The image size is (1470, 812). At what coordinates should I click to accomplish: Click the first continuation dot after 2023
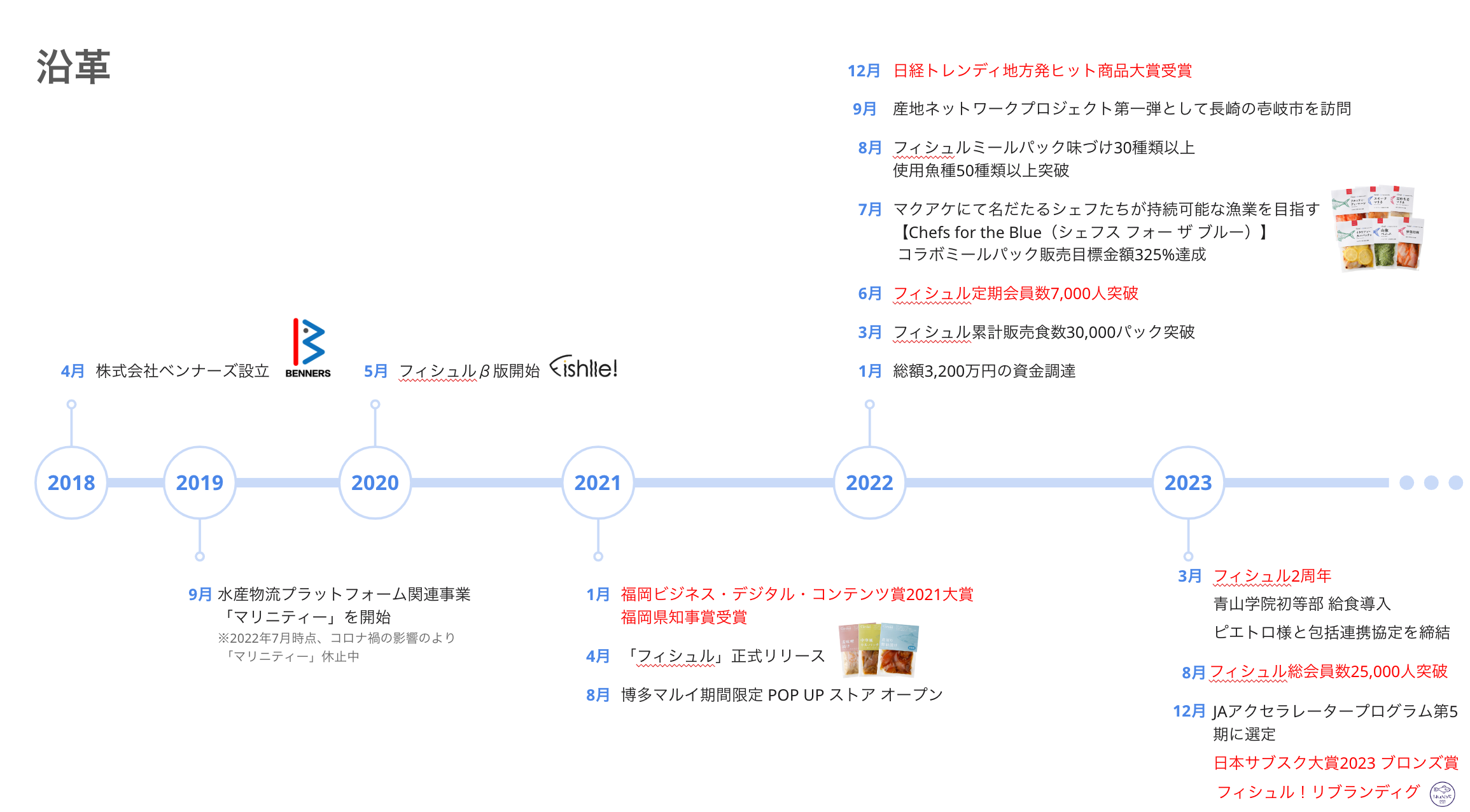pyautogui.click(x=1406, y=482)
